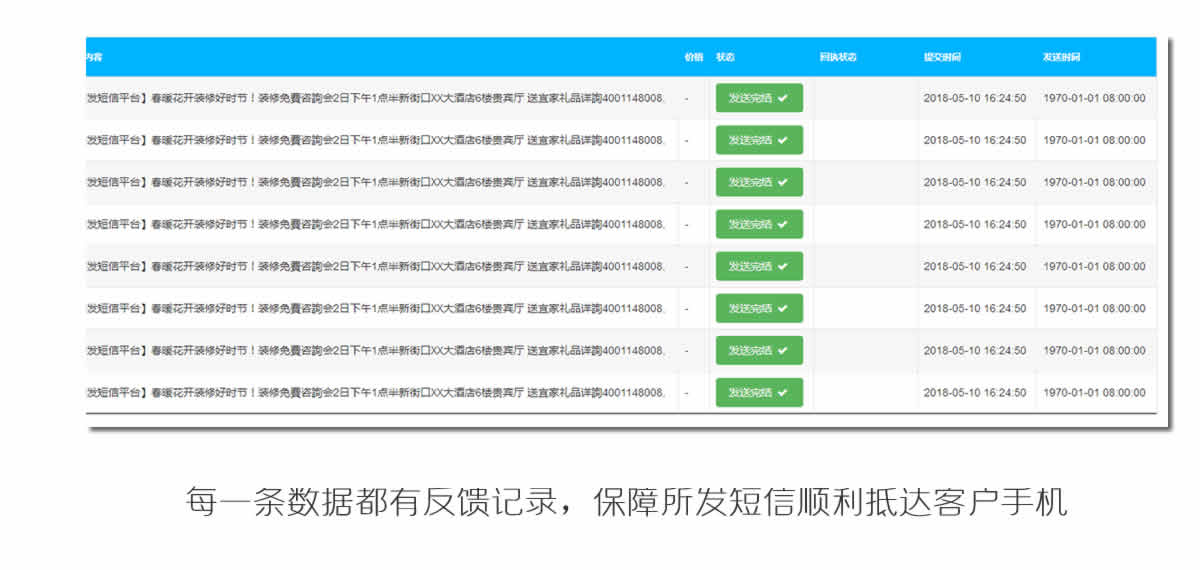The height and width of the screenshot is (570, 1200).
Task: Click the last row's send time 1970-01-01 08:00:00
Action: tap(1094, 393)
